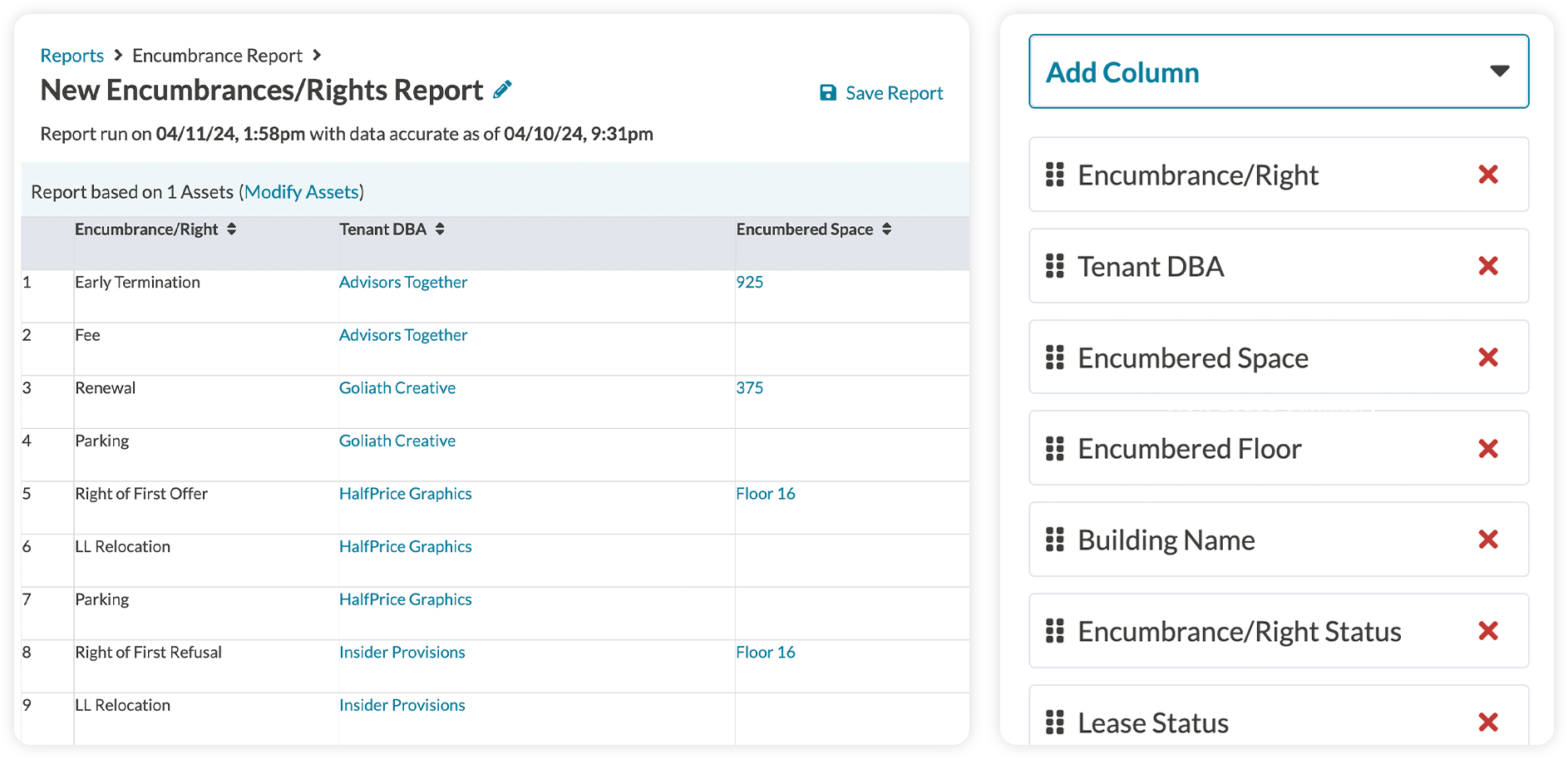Remove the Building Name column
This screenshot has height=759, width=1568.
pos(1488,540)
